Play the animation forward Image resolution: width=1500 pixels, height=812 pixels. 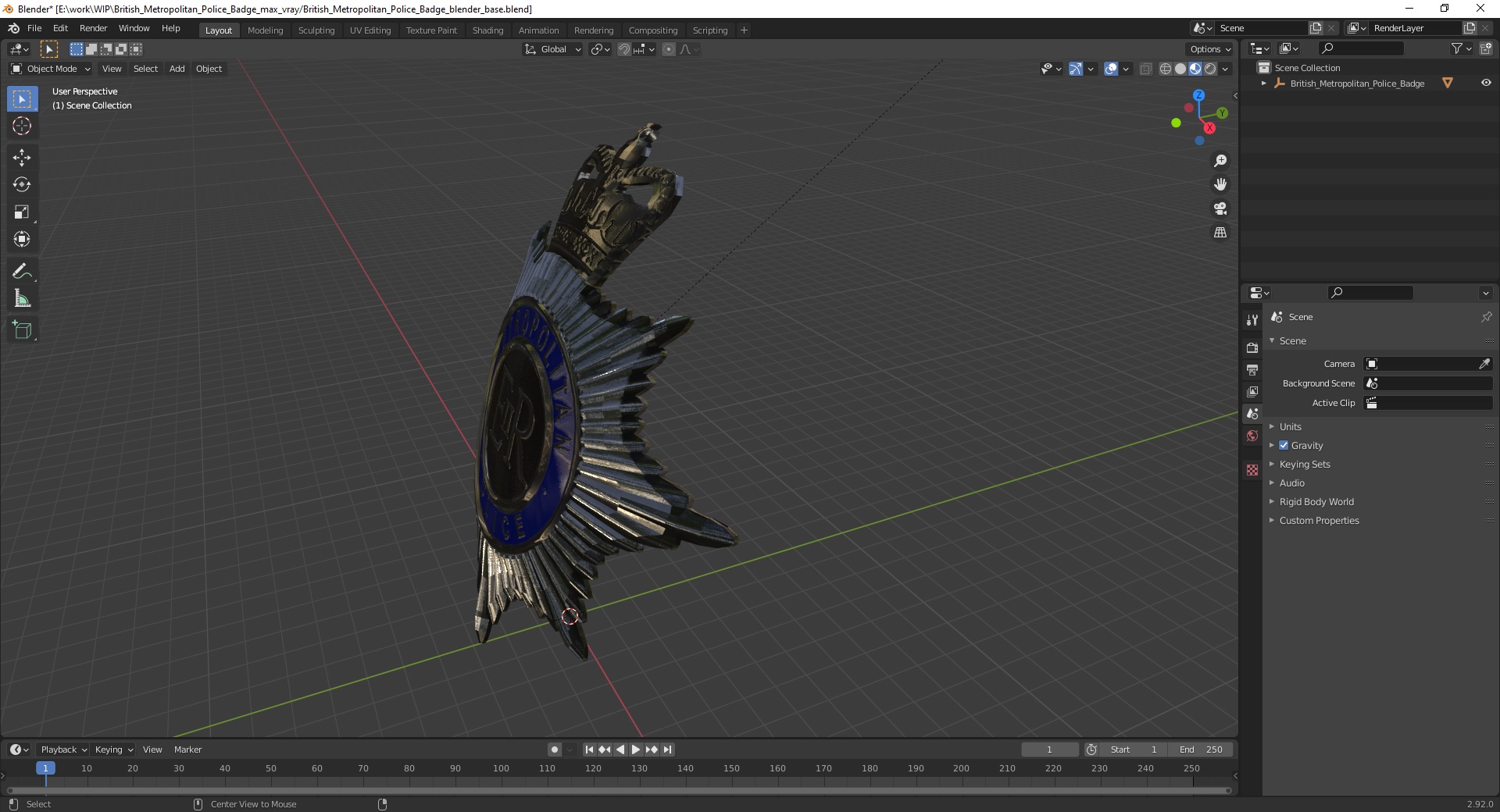click(x=636, y=750)
